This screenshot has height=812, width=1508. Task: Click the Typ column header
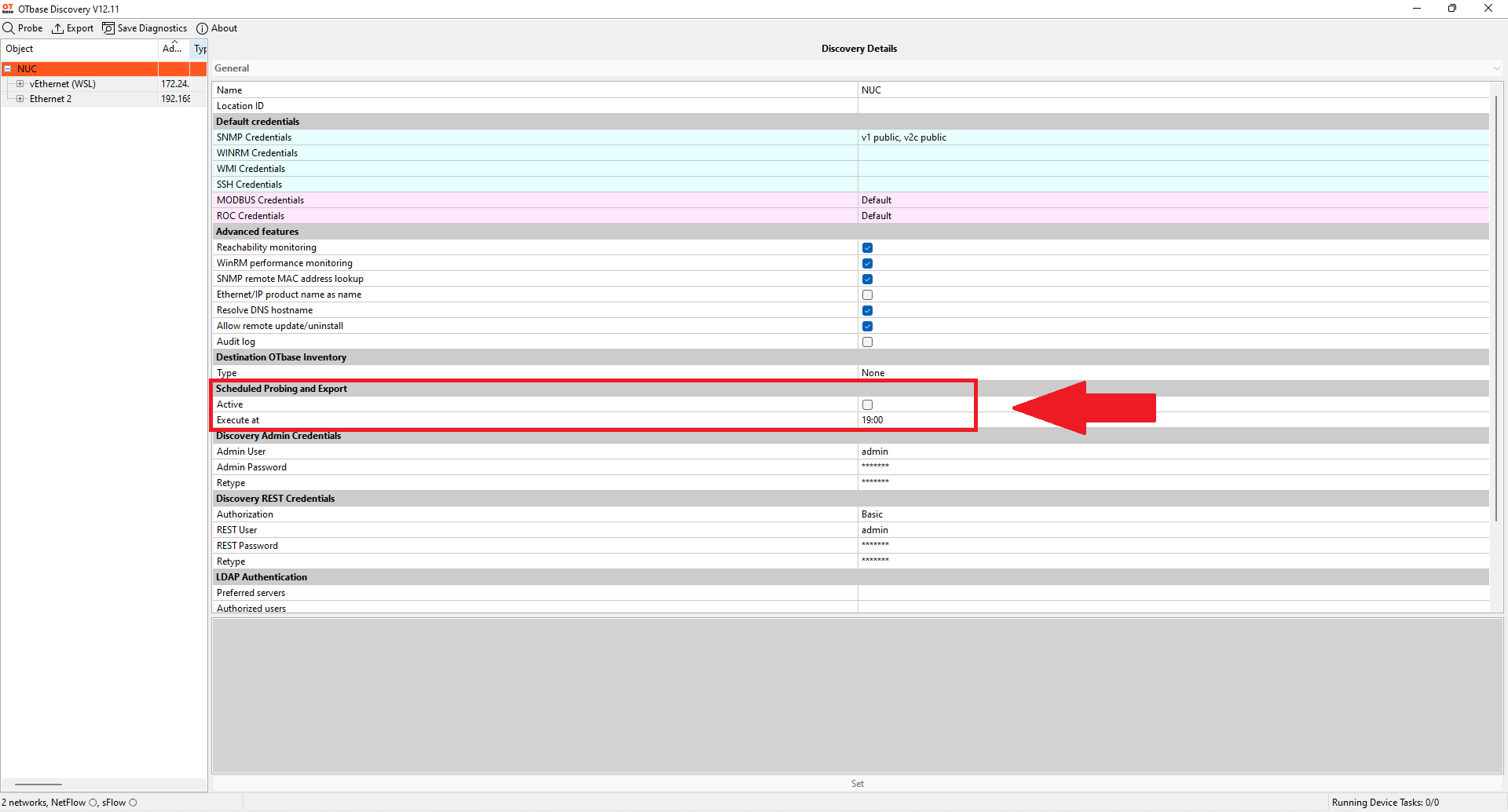coord(199,49)
